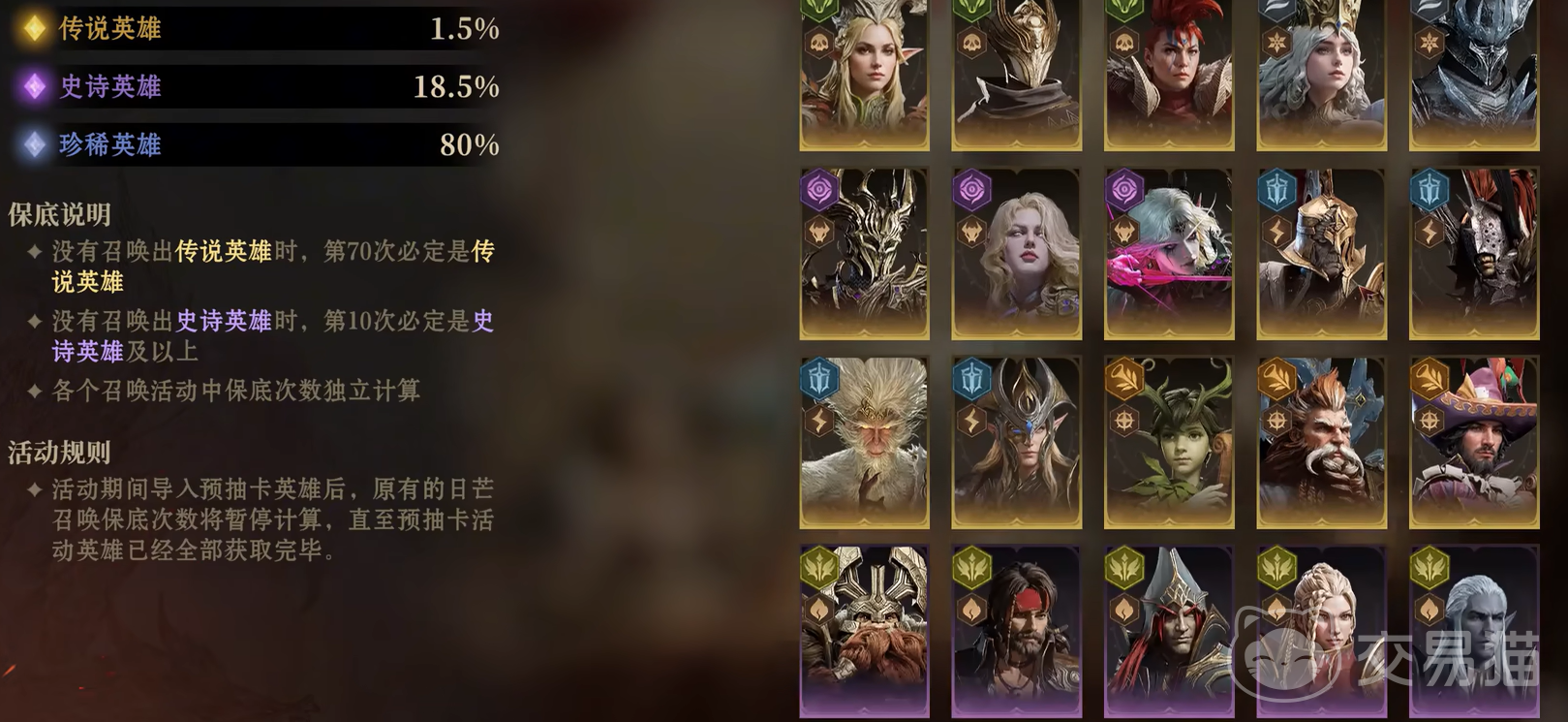Click the blue rare hero diamond icon
1568x722 pixels.
(35, 145)
